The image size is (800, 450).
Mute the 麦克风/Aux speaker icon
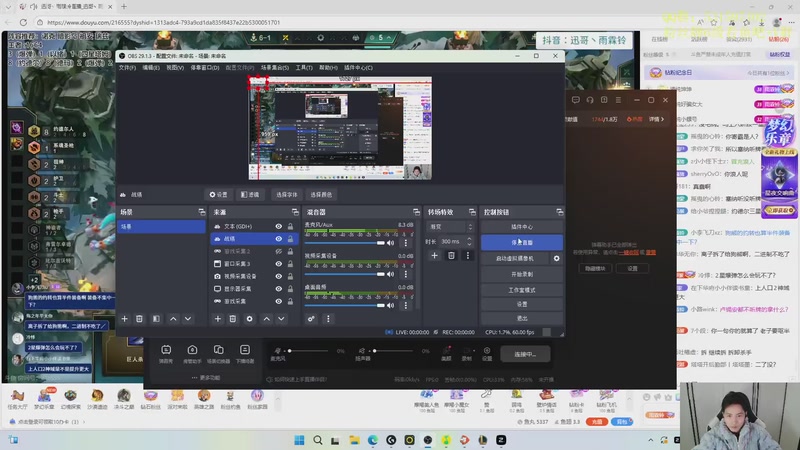point(391,243)
